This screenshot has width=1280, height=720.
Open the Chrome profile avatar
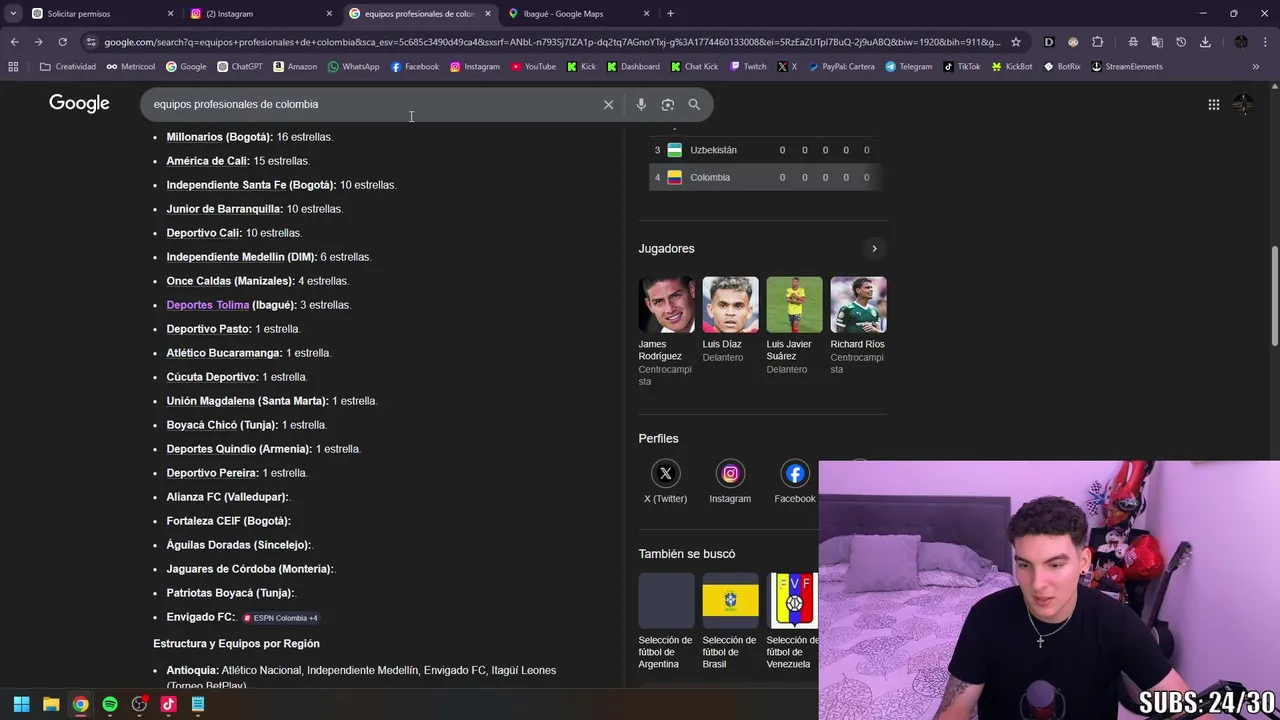[1241, 42]
